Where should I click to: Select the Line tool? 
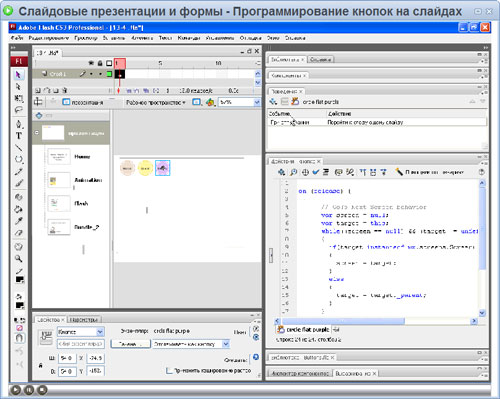click(19, 147)
